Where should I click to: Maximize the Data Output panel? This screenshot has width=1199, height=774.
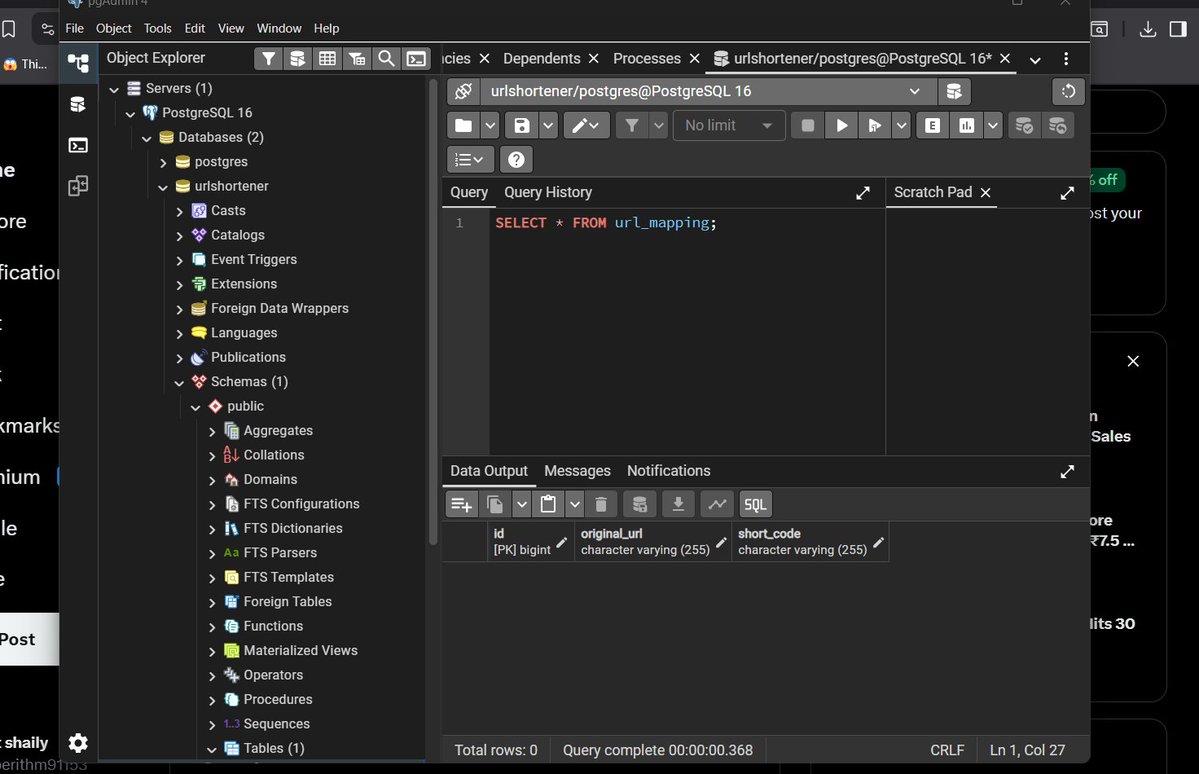click(x=1067, y=472)
